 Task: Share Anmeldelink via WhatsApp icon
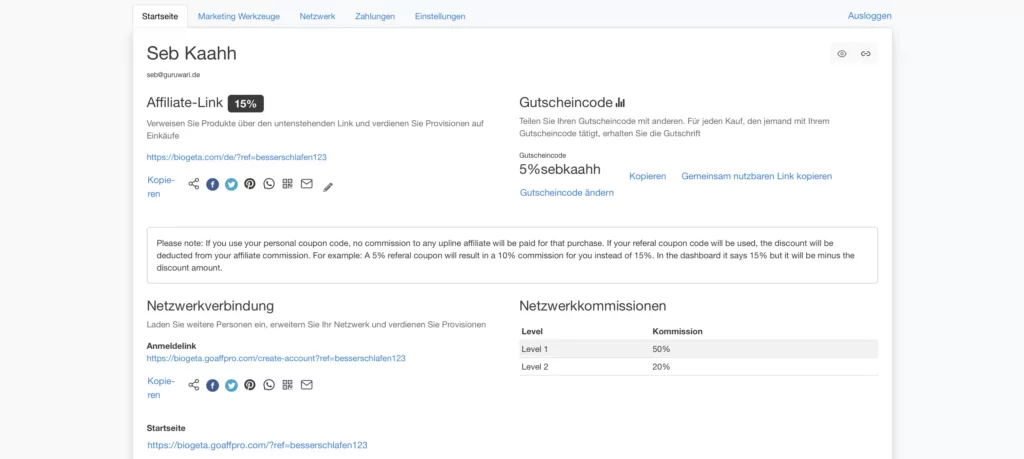click(x=269, y=384)
